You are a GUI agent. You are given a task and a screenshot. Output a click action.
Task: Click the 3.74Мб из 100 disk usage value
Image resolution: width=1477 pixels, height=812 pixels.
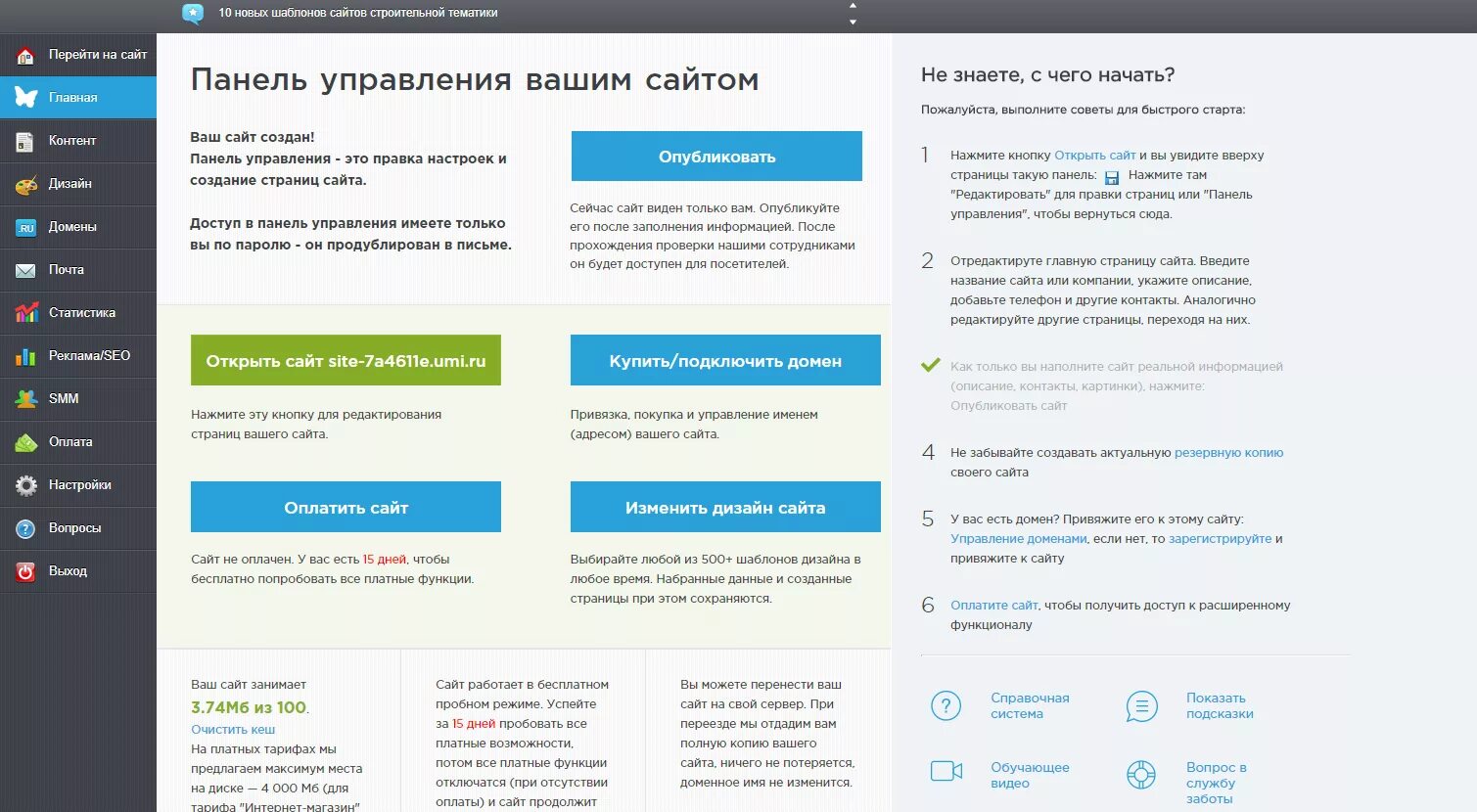249,707
